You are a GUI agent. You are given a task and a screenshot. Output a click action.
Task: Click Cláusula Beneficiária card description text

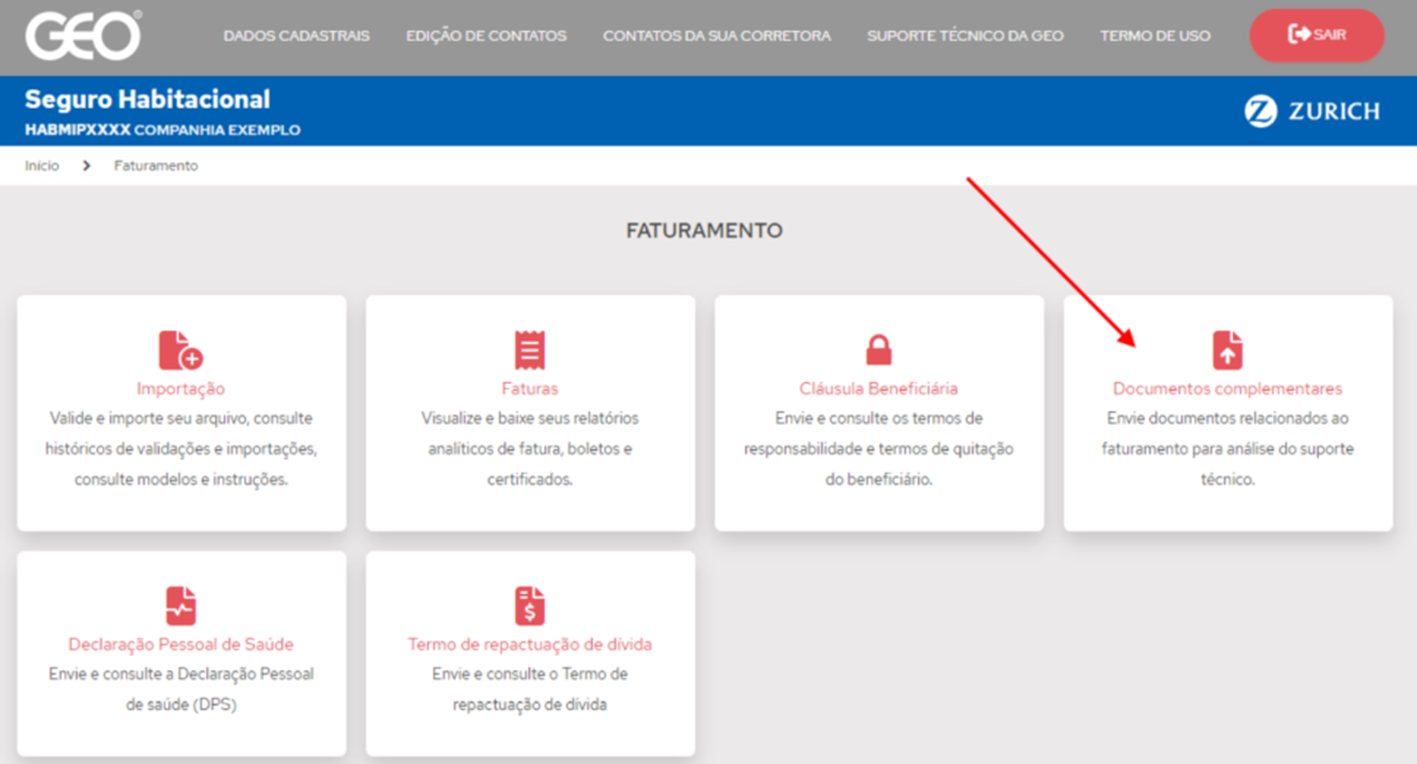click(x=878, y=449)
